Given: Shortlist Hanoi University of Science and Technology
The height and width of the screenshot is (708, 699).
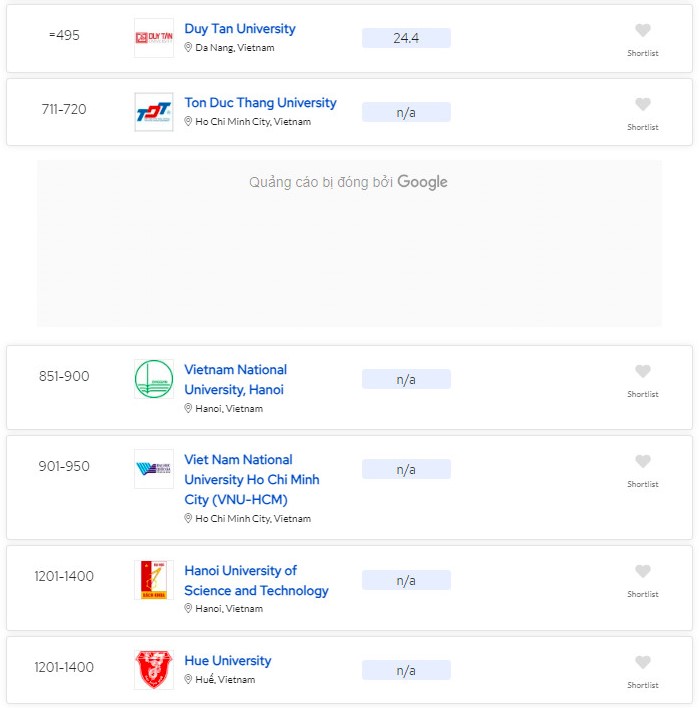Looking at the screenshot, I should click(x=643, y=572).
